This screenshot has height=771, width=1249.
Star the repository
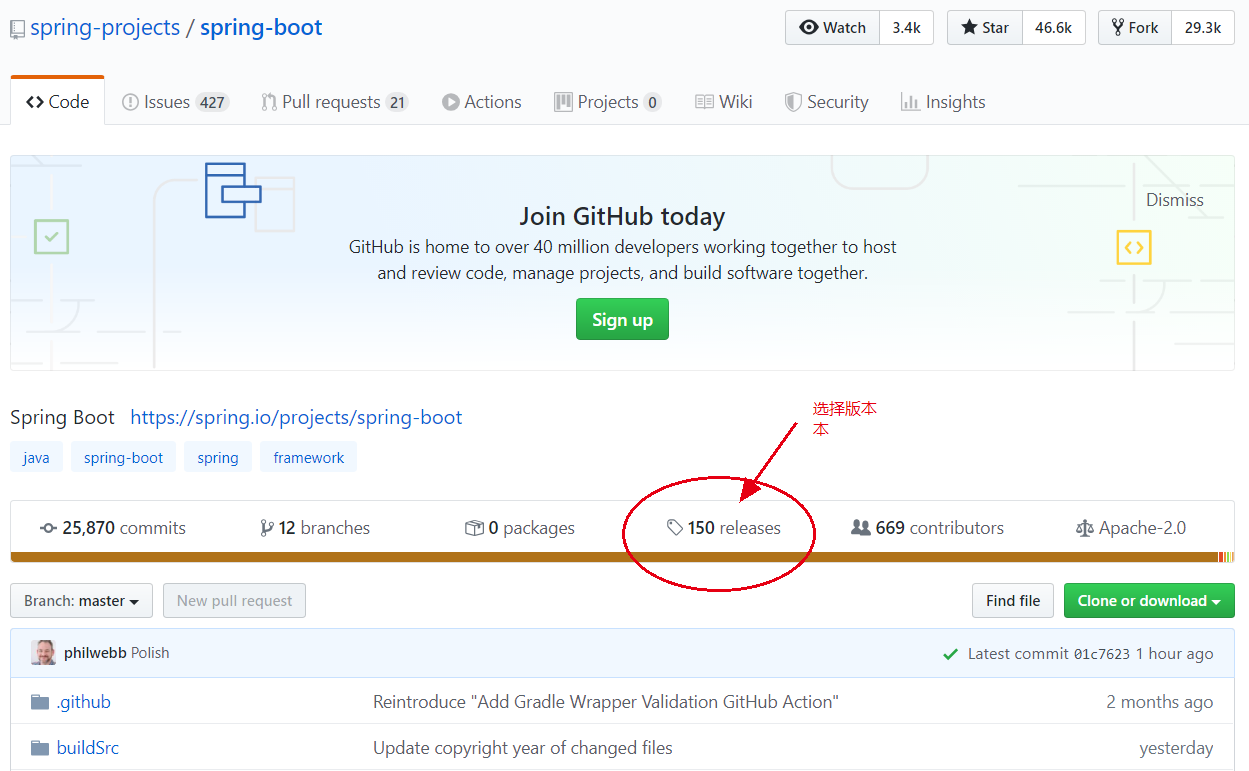[985, 28]
